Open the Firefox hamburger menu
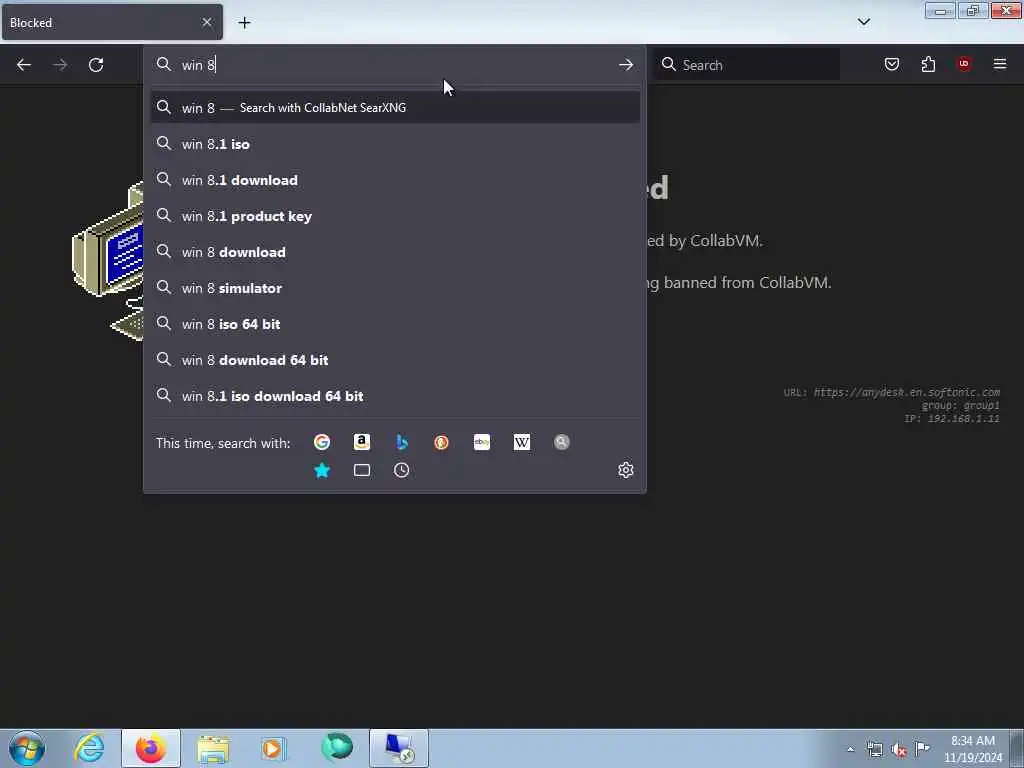 [x=1000, y=64]
